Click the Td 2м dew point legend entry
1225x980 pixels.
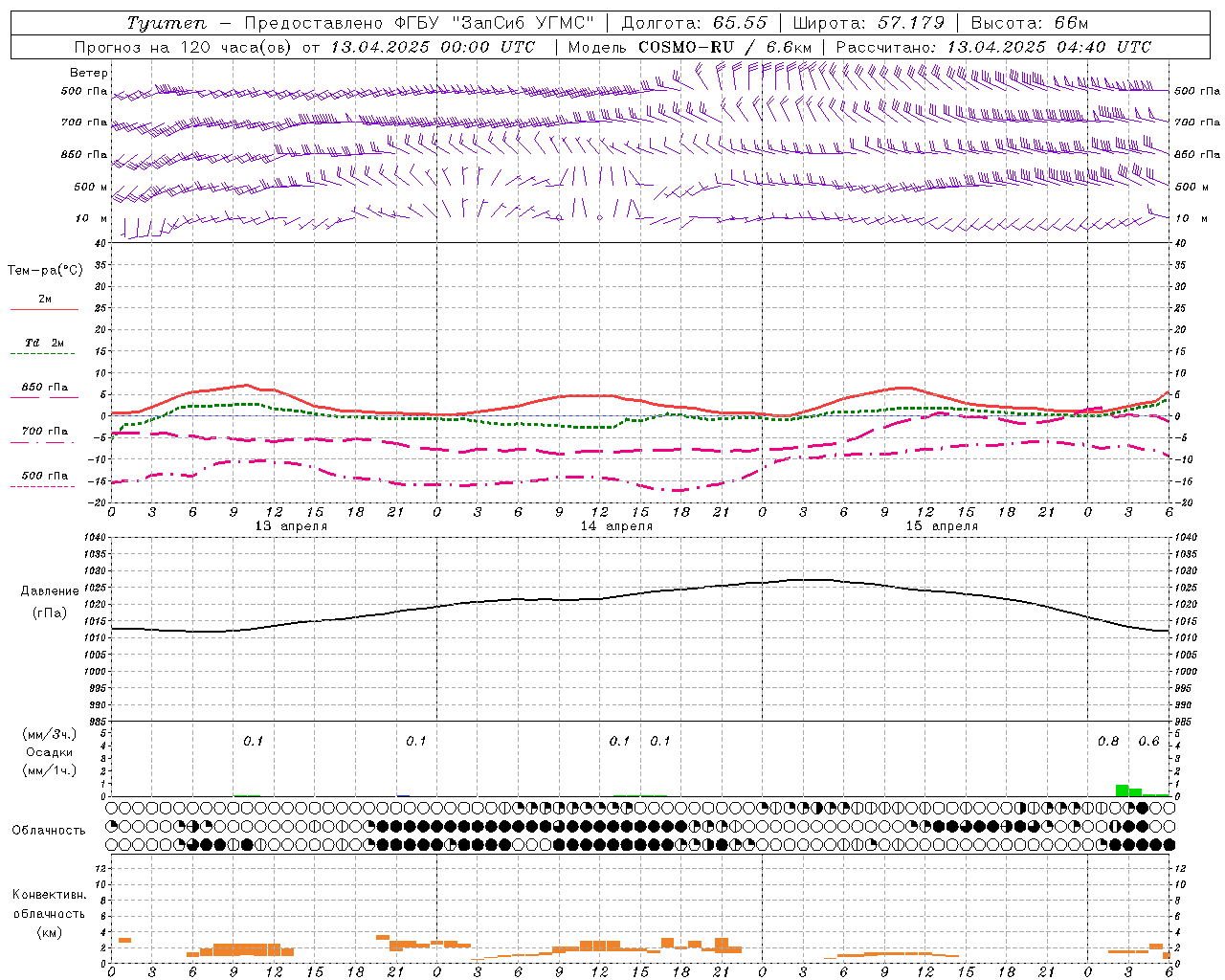[44, 347]
